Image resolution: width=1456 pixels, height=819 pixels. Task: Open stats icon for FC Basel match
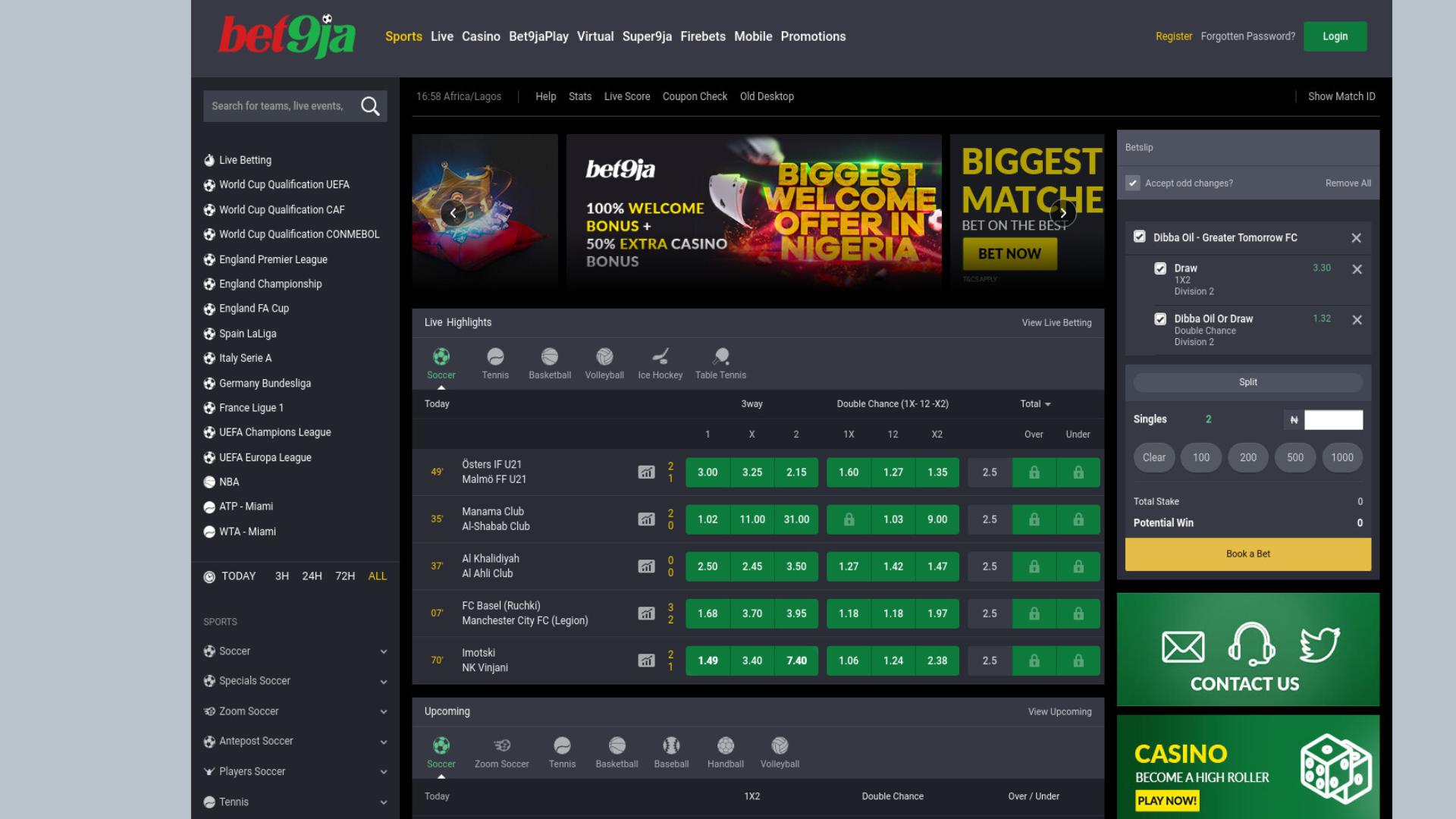646,613
